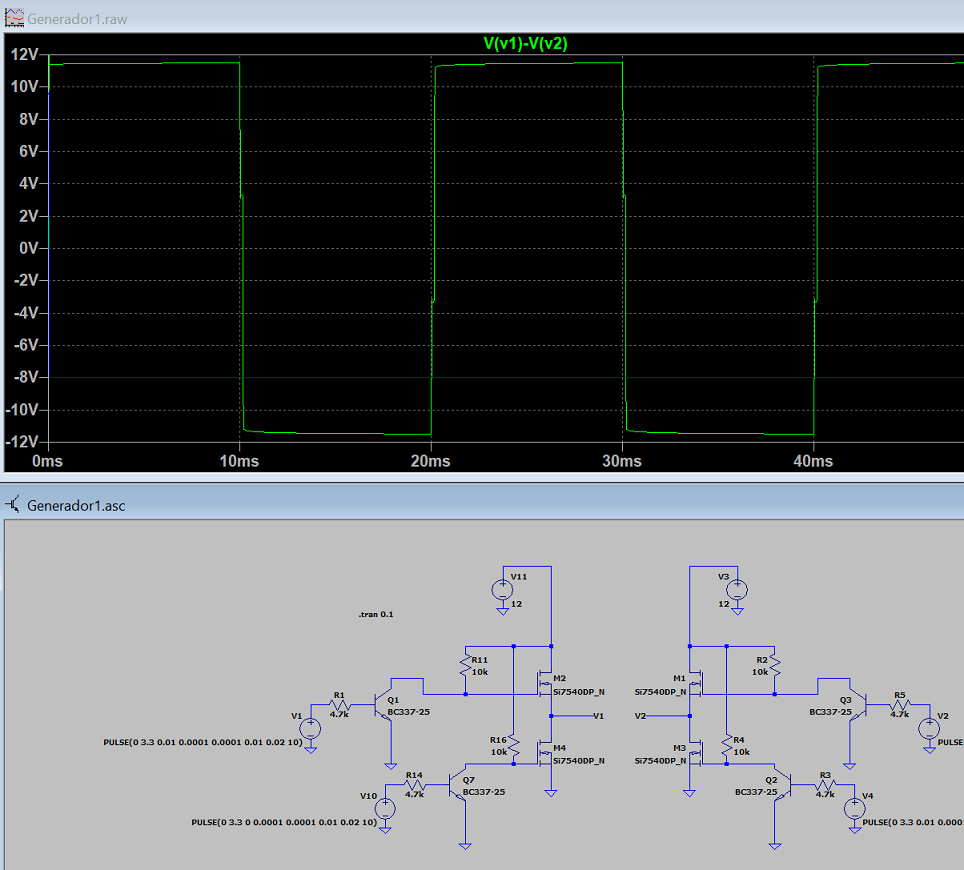
Task: Select the V11 voltage source symbol
Action: [x=502, y=590]
